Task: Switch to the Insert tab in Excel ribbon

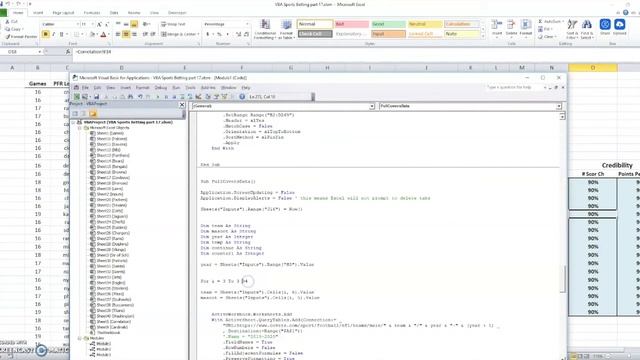Action: coord(38,13)
